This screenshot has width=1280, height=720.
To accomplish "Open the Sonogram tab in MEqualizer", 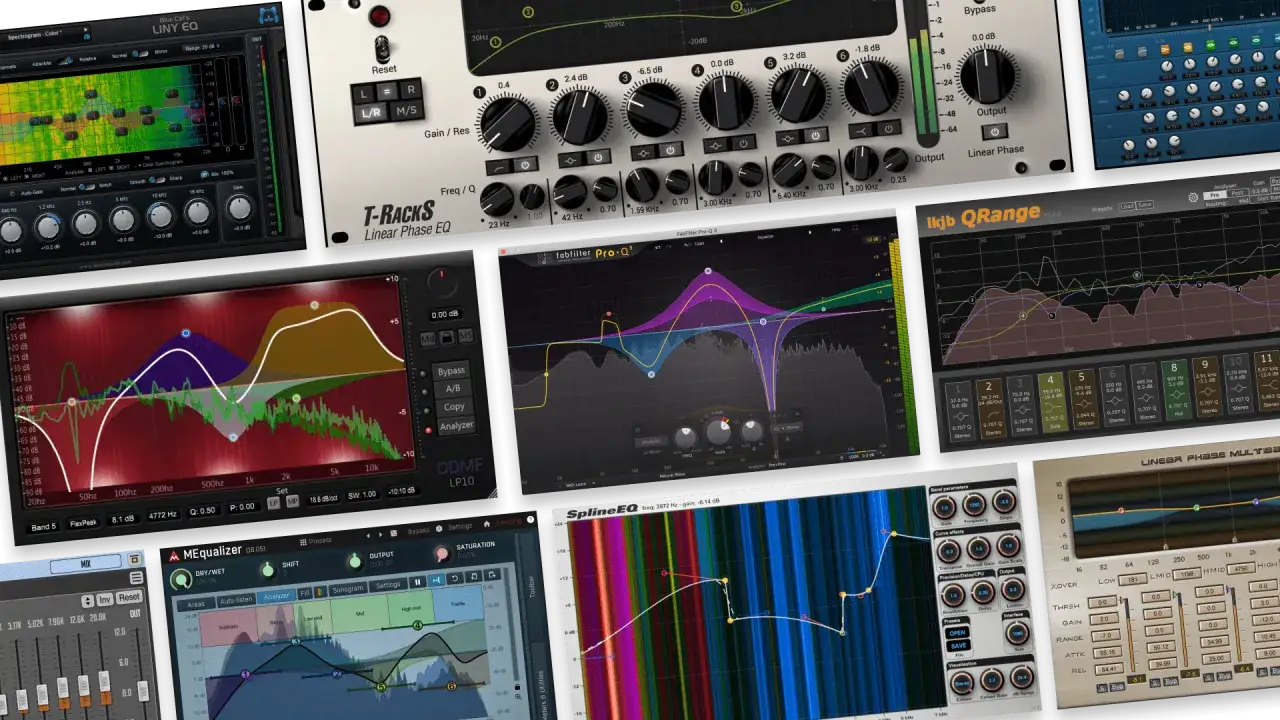I will [x=348, y=589].
